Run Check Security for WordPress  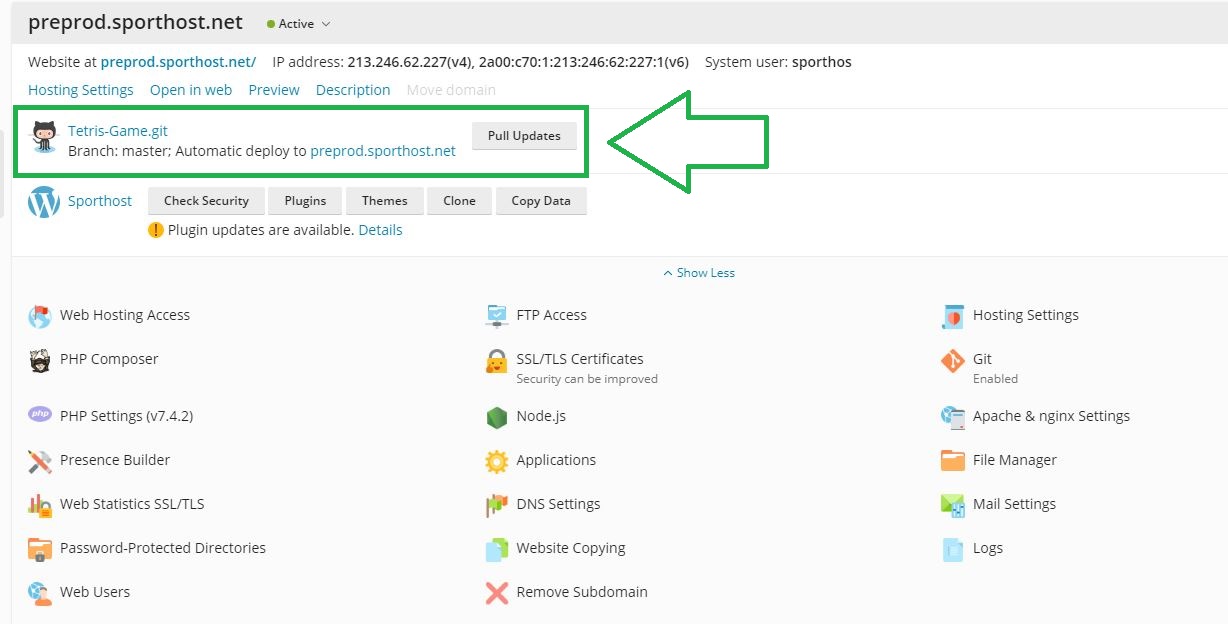[206, 201]
